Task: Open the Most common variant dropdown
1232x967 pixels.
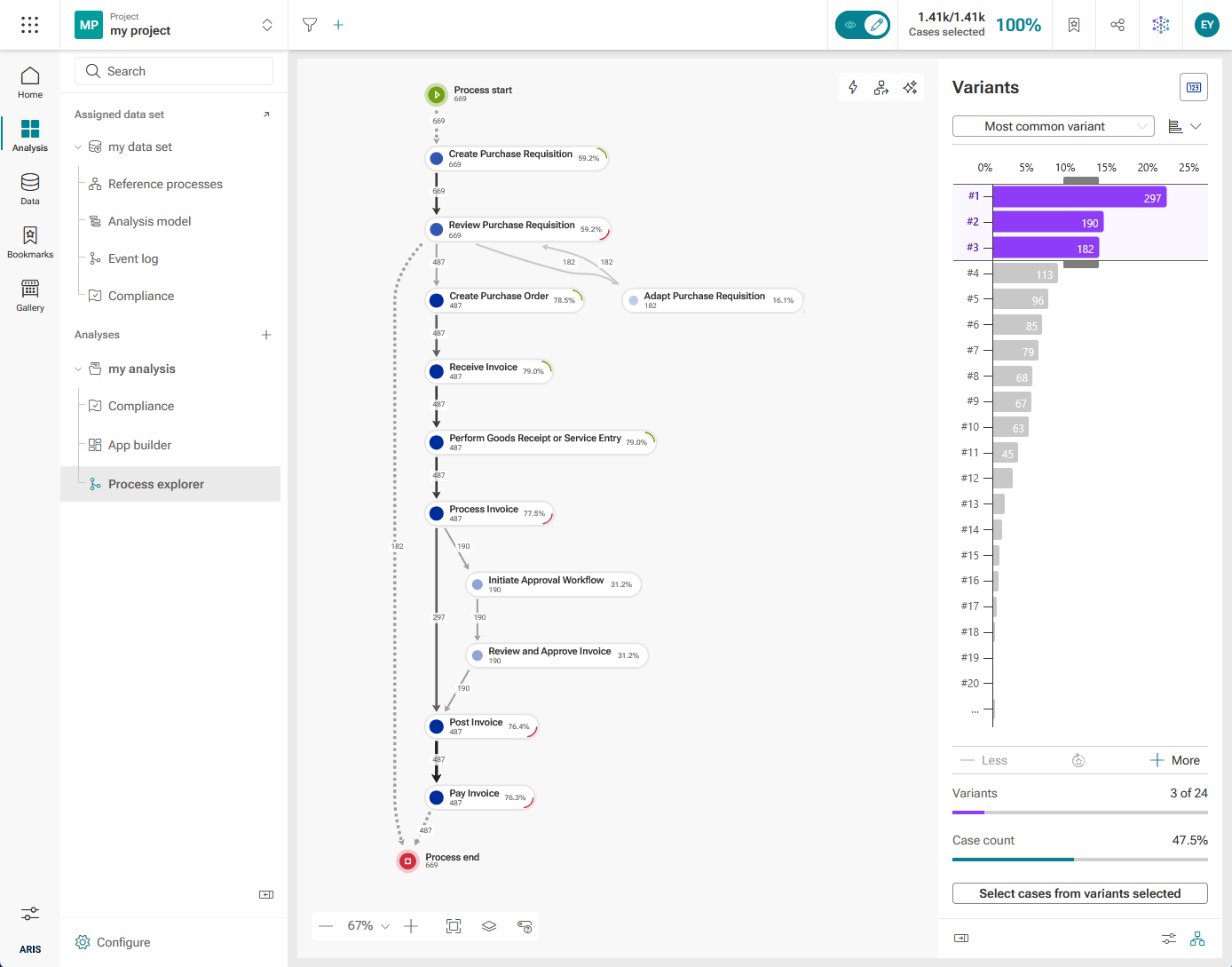Action: click(1054, 126)
